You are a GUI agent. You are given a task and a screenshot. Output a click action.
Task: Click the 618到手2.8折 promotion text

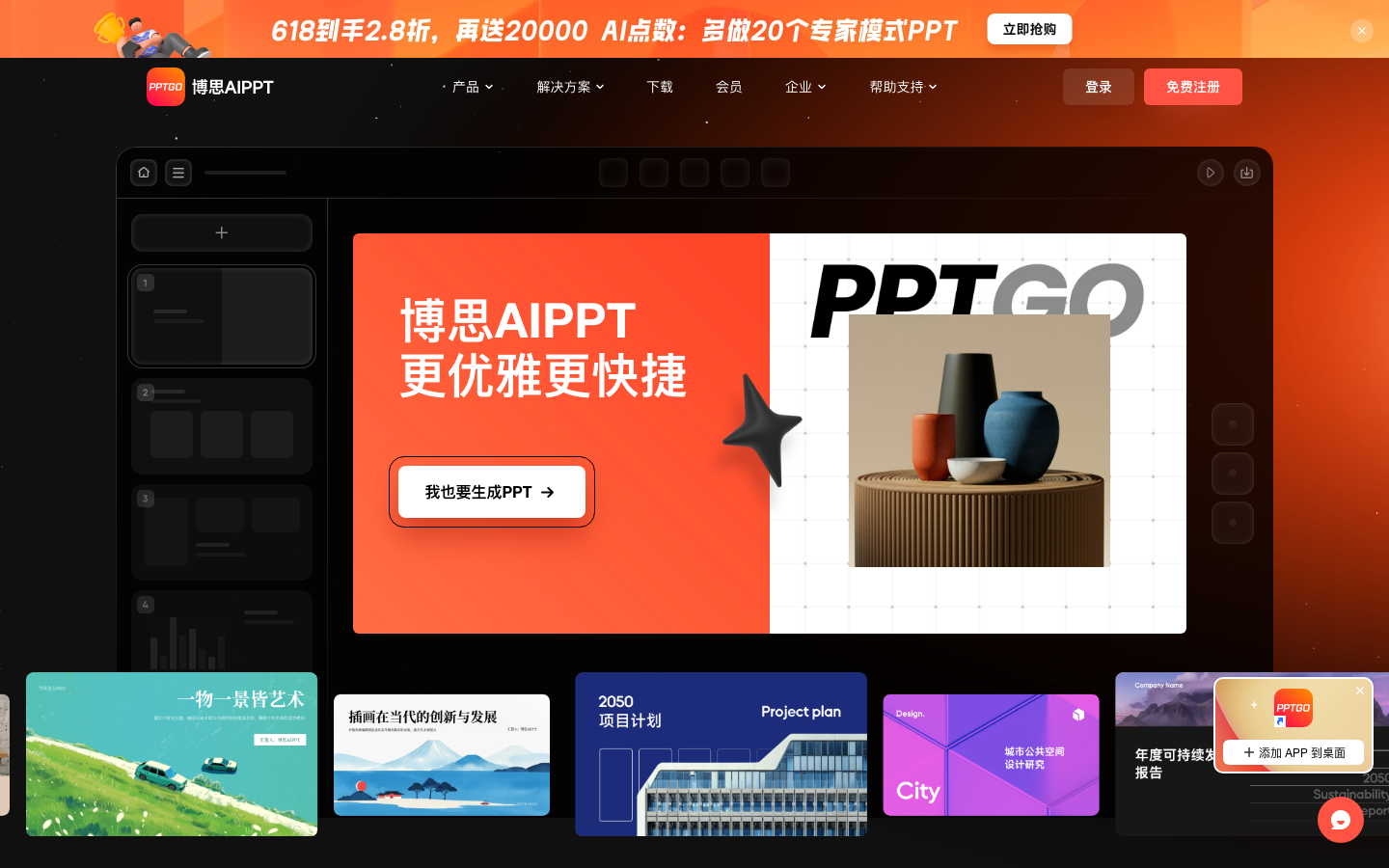(613, 31)
